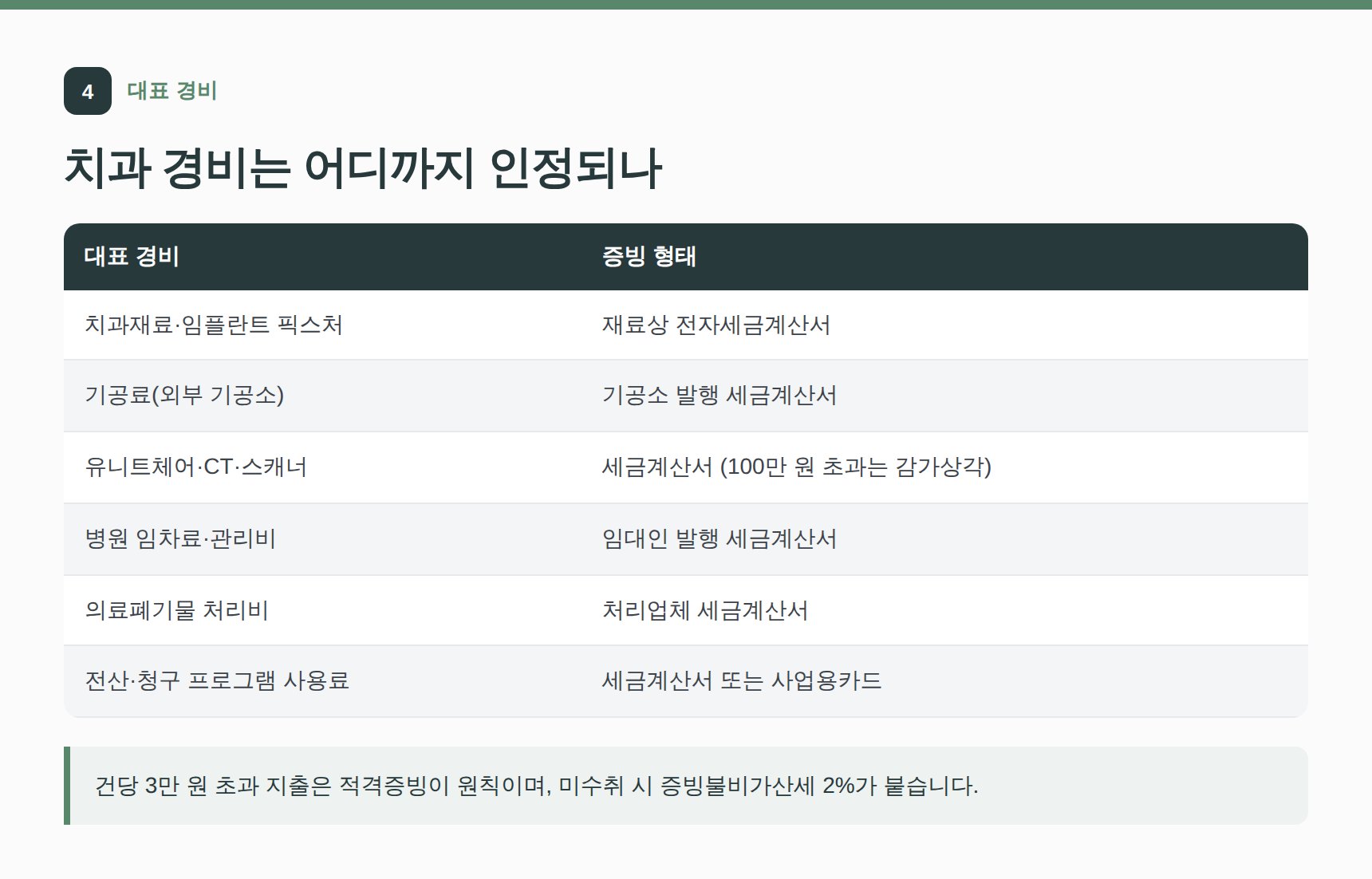1372x879 pixels.
Task: Click the note starting '건당 3만 원 초과 지출은'
Action: (686, 786)
